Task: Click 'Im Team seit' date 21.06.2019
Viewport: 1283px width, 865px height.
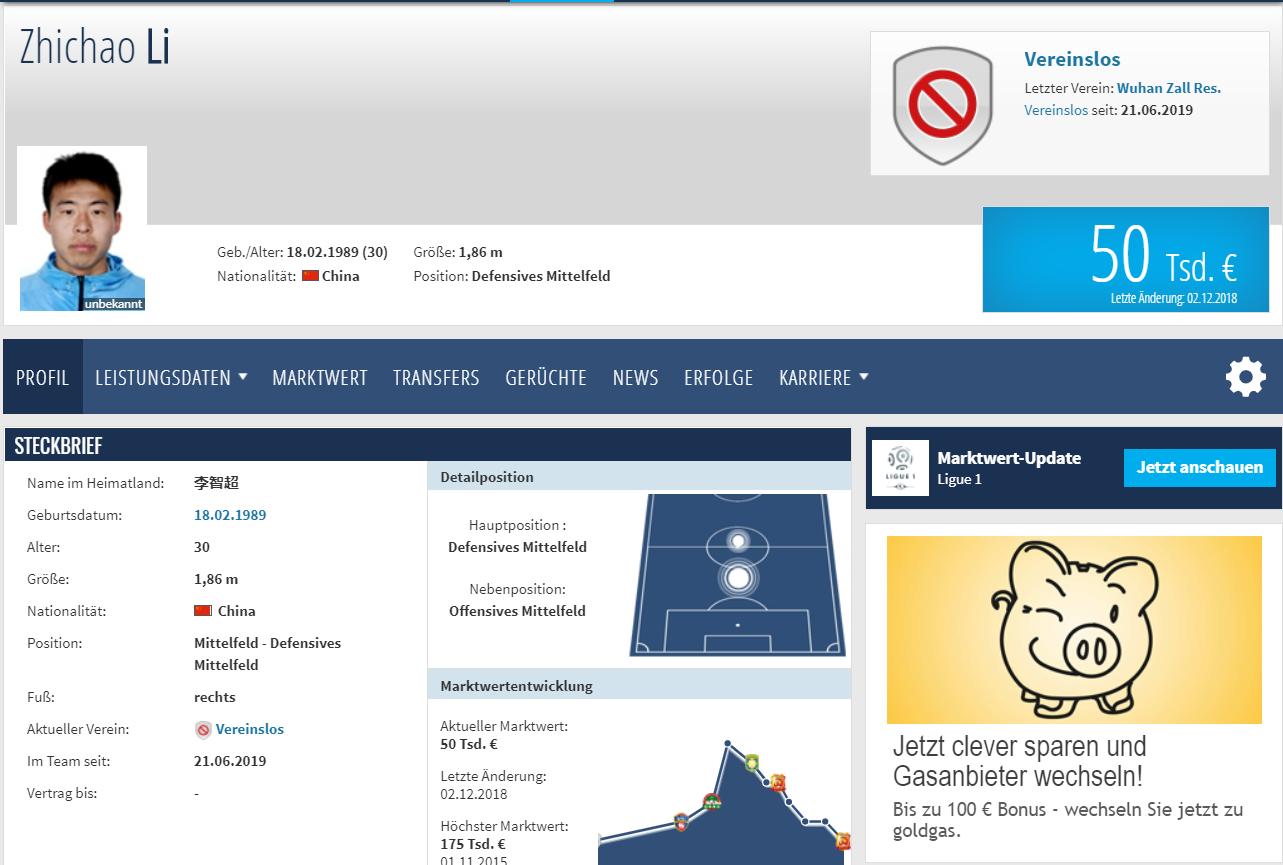Action: pyautogui.click(x=230, y=761)
